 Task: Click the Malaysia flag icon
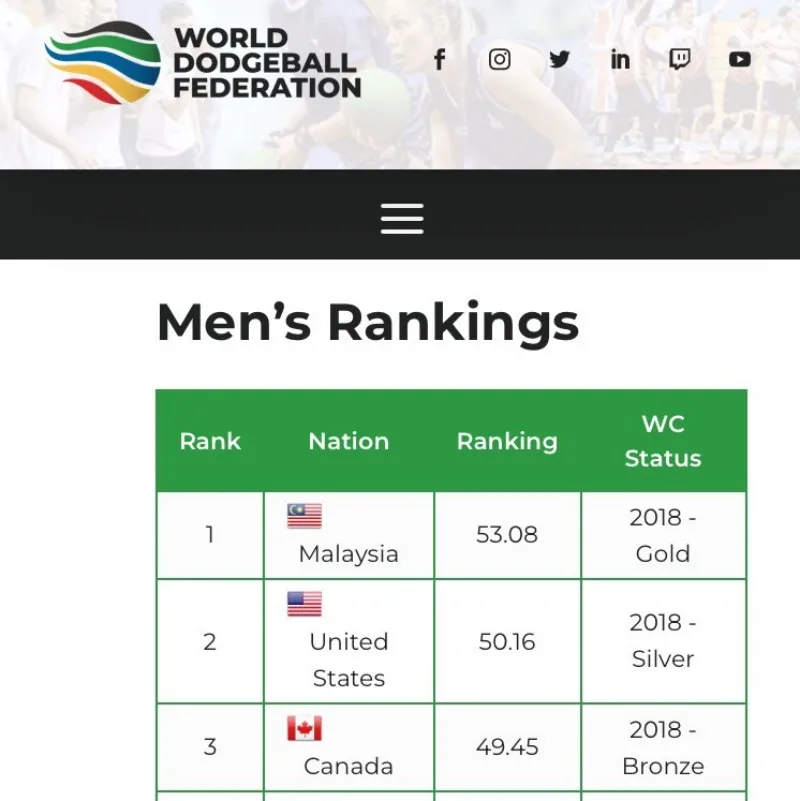click(304, 516)
